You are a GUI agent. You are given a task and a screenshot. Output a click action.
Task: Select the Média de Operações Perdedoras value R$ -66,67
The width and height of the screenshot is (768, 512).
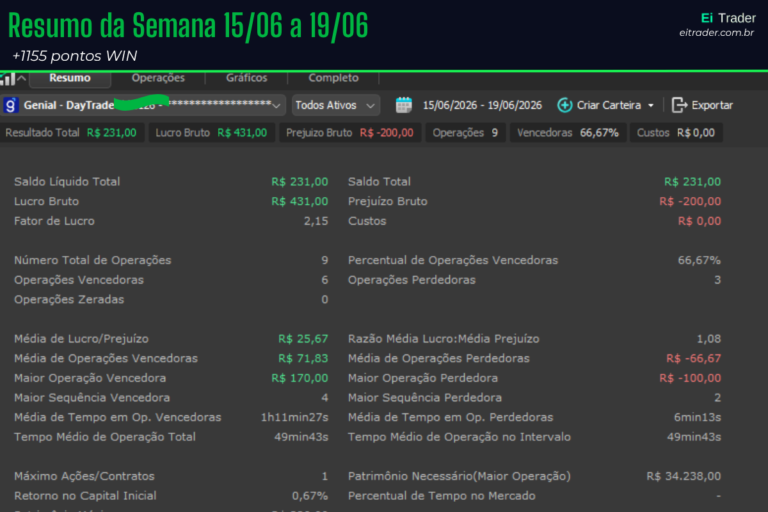click(694, 358)
